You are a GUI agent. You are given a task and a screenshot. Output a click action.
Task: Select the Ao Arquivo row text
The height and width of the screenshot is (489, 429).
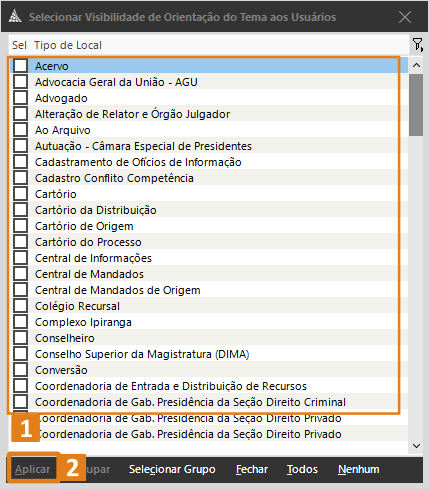tap(63, 130)
